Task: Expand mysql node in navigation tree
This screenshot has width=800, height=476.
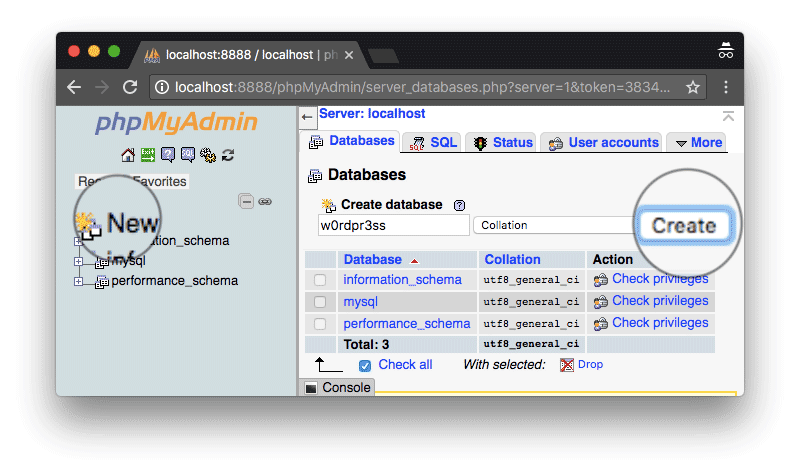Action: pos(78,261)
